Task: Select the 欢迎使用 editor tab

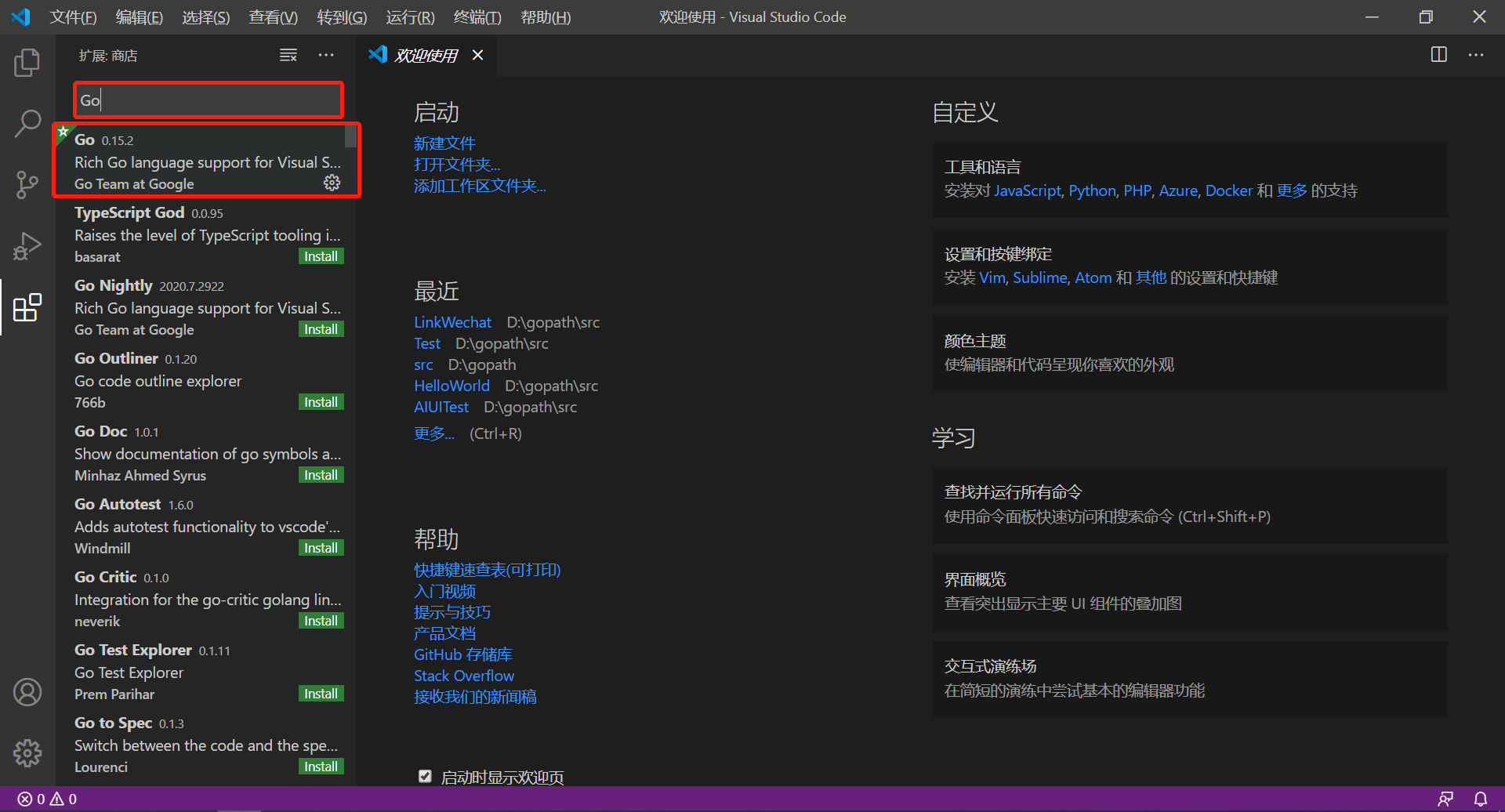Action: (426, 55)
